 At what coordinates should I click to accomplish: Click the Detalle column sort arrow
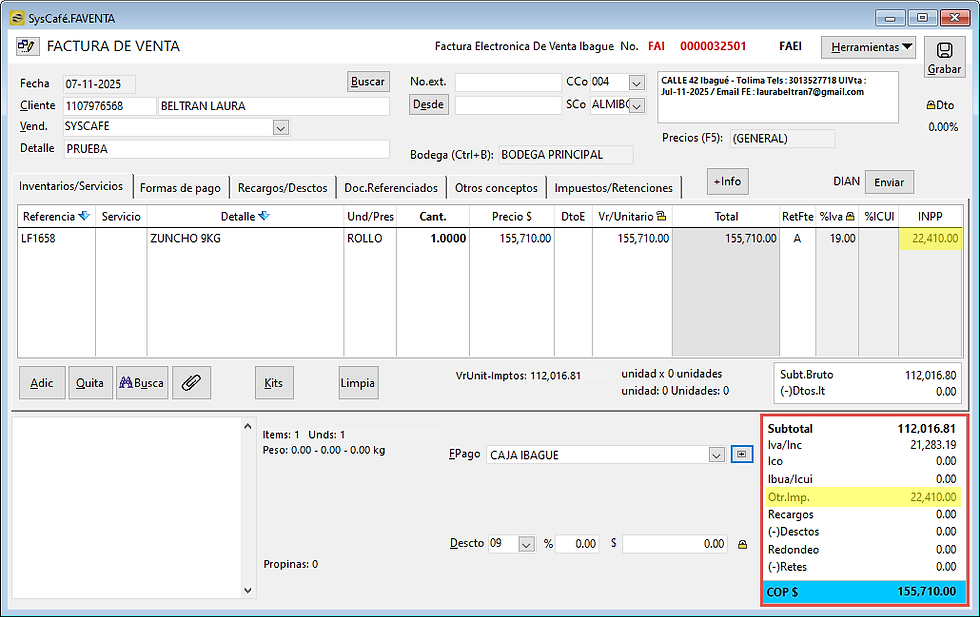point(264,216)
